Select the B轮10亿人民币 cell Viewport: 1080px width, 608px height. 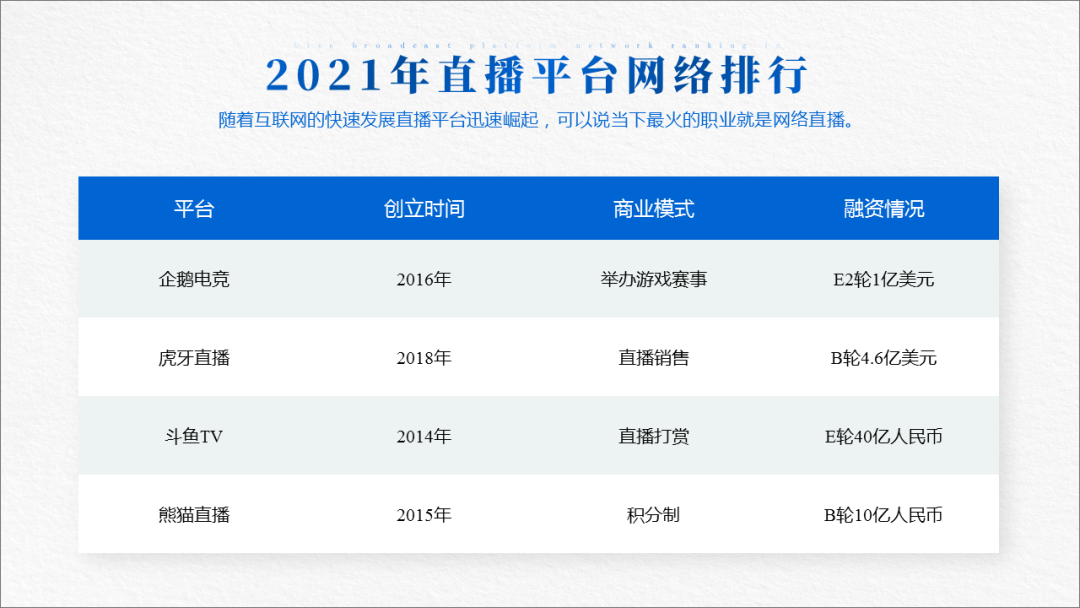884,514
